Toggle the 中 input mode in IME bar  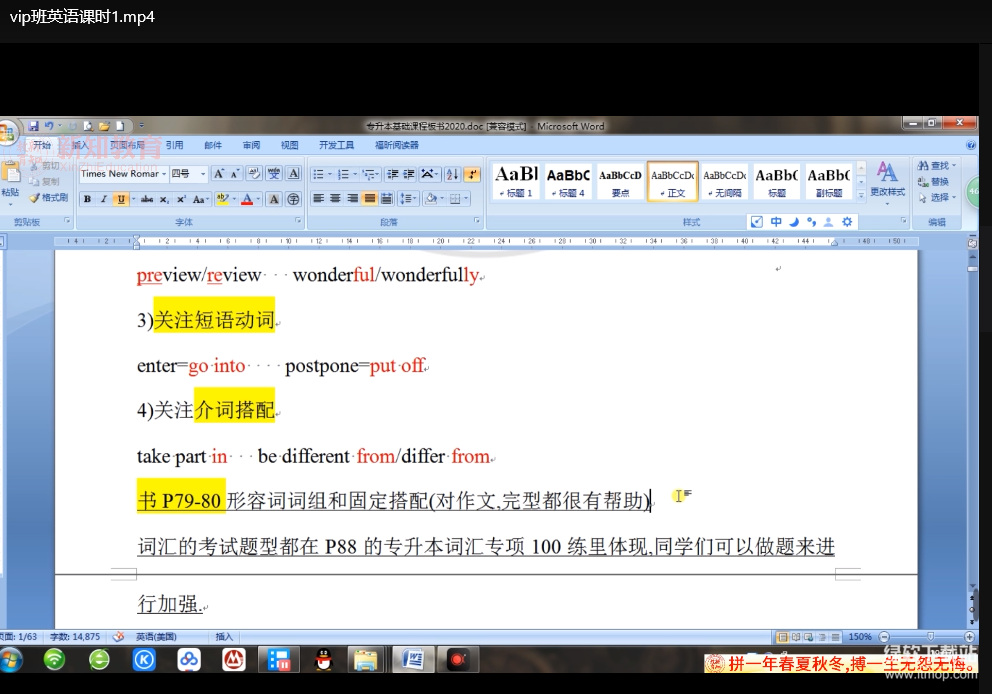tap(776, 221)
